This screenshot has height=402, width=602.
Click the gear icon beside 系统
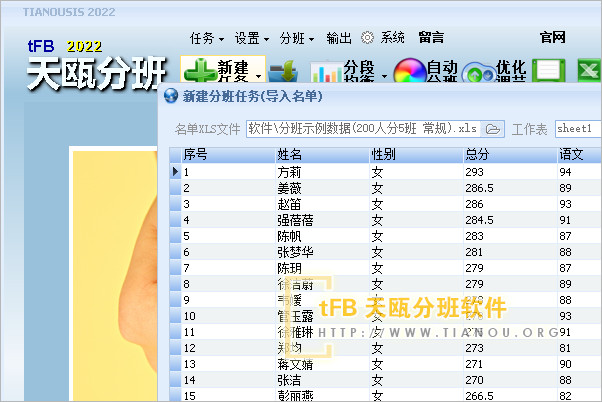tap(367, 38)
